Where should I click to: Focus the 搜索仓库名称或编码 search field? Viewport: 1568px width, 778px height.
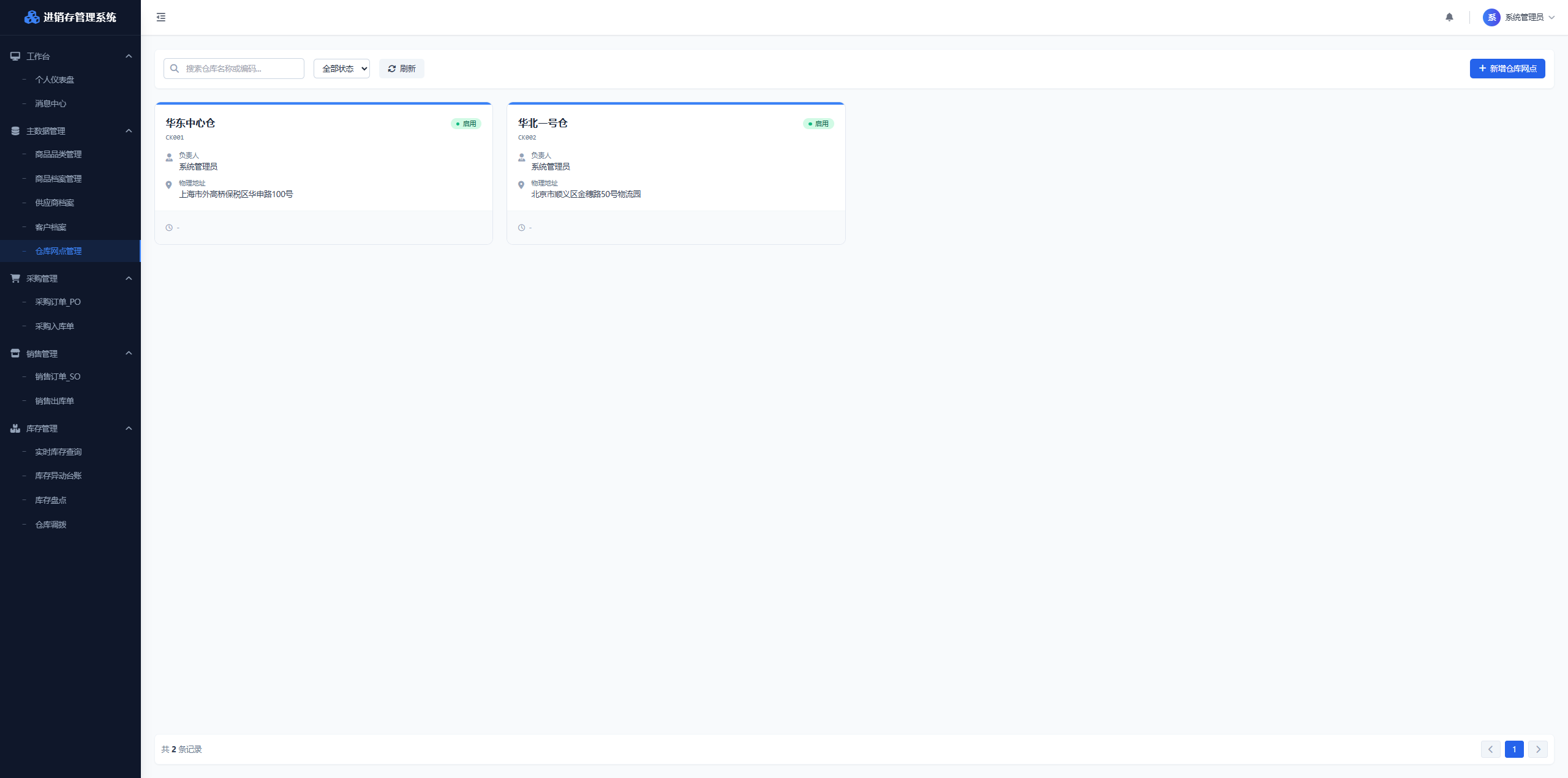coord(234,69)
